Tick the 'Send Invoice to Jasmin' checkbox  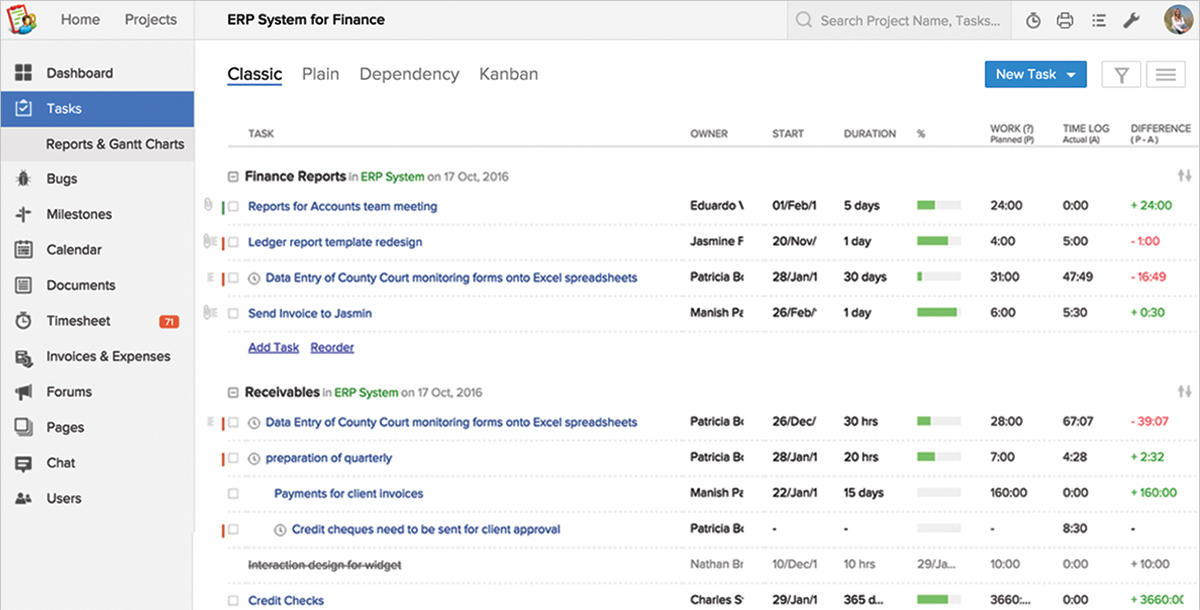point(233,314)
